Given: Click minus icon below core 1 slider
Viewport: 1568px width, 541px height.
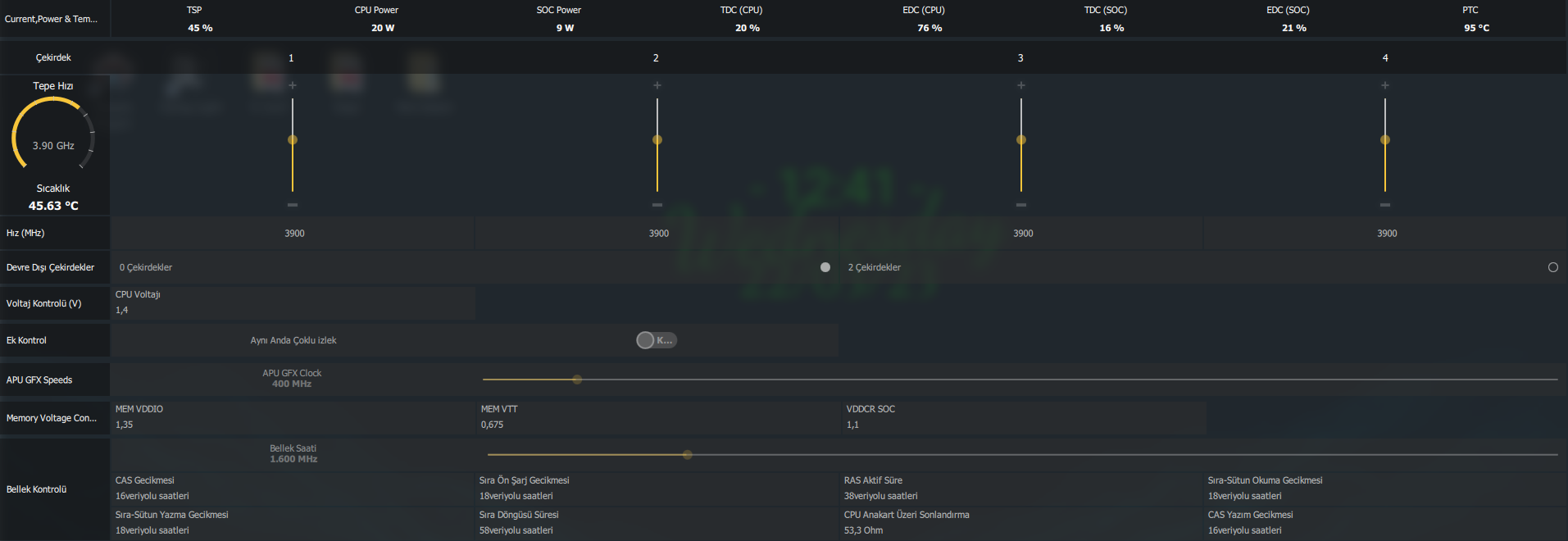Looking at the screenshot, I should pos(293,205).
